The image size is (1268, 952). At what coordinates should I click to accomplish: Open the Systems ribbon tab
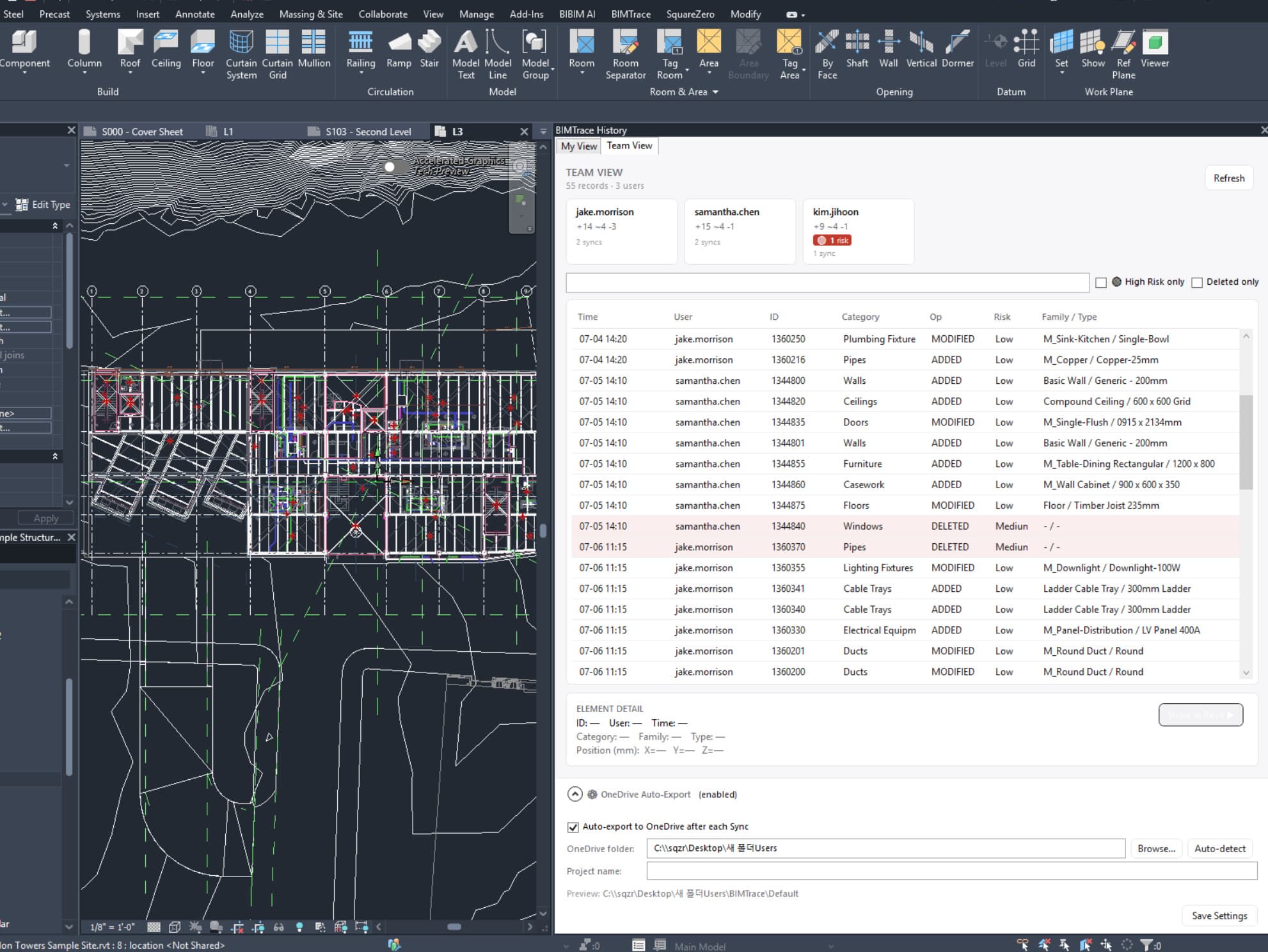(x=102, y=13)
